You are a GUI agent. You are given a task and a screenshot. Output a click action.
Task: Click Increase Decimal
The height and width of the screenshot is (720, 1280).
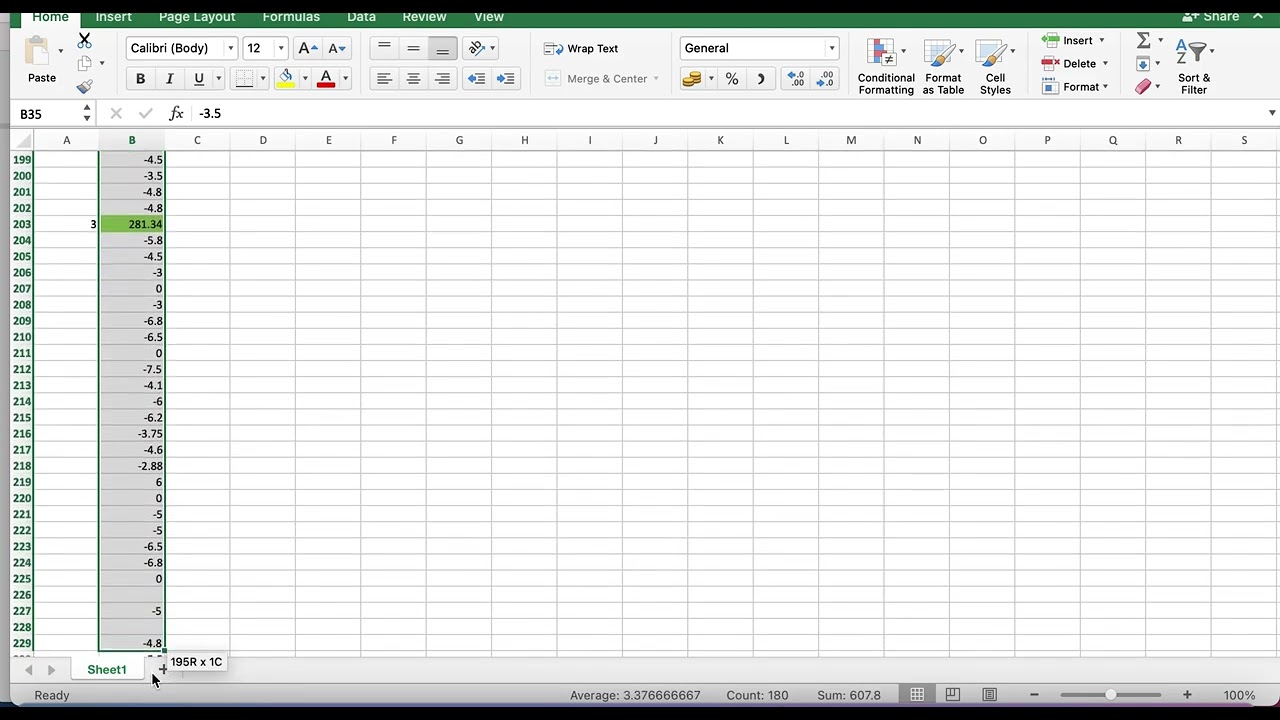(796, 79)
